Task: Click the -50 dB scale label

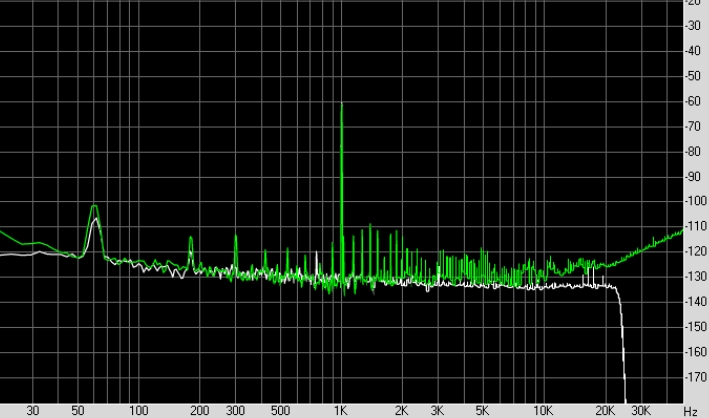Action: (x=693, y=76)
